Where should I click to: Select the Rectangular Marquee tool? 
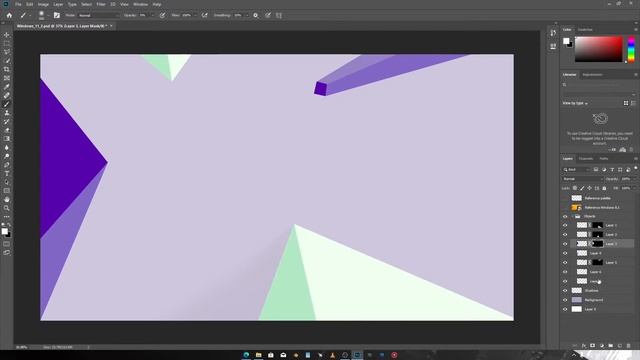[7, 44]
